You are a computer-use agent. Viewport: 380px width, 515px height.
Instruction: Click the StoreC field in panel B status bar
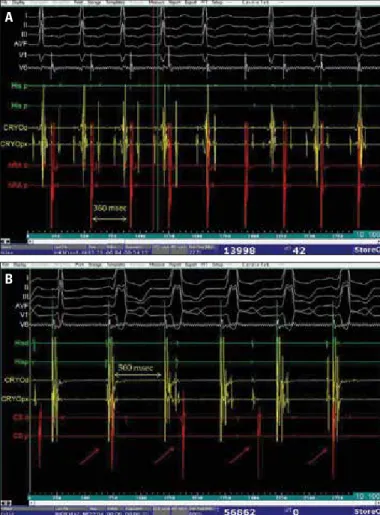pyautogui.click(x=367, y=511)
